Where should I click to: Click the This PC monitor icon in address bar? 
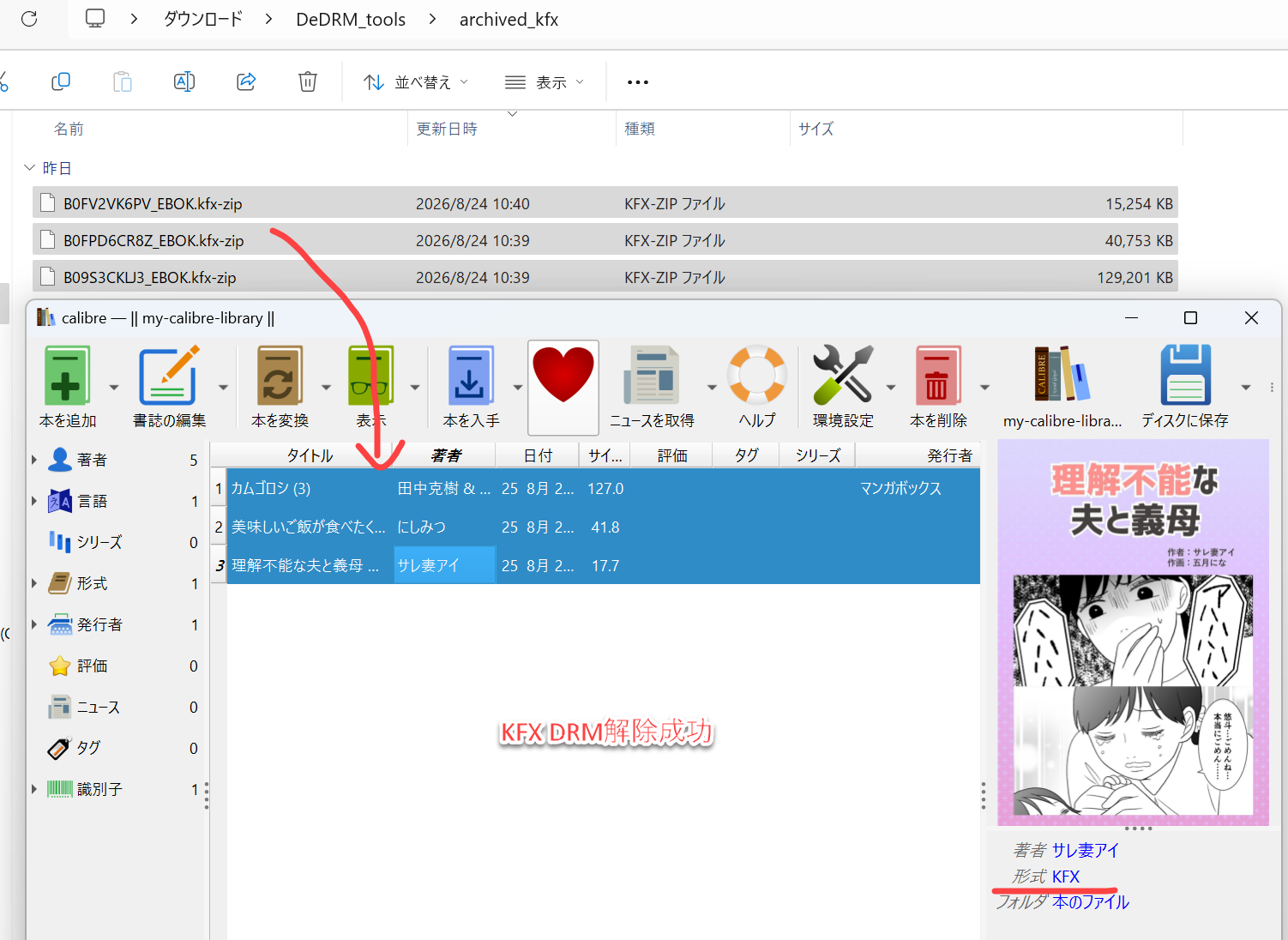(x=95, y=19)
